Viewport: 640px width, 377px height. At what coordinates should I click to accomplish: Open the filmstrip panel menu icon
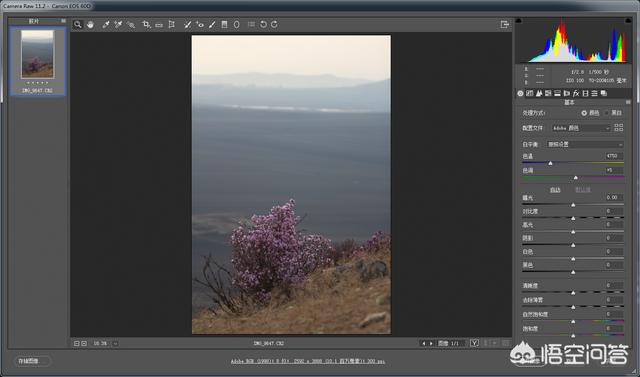(63, 20)
